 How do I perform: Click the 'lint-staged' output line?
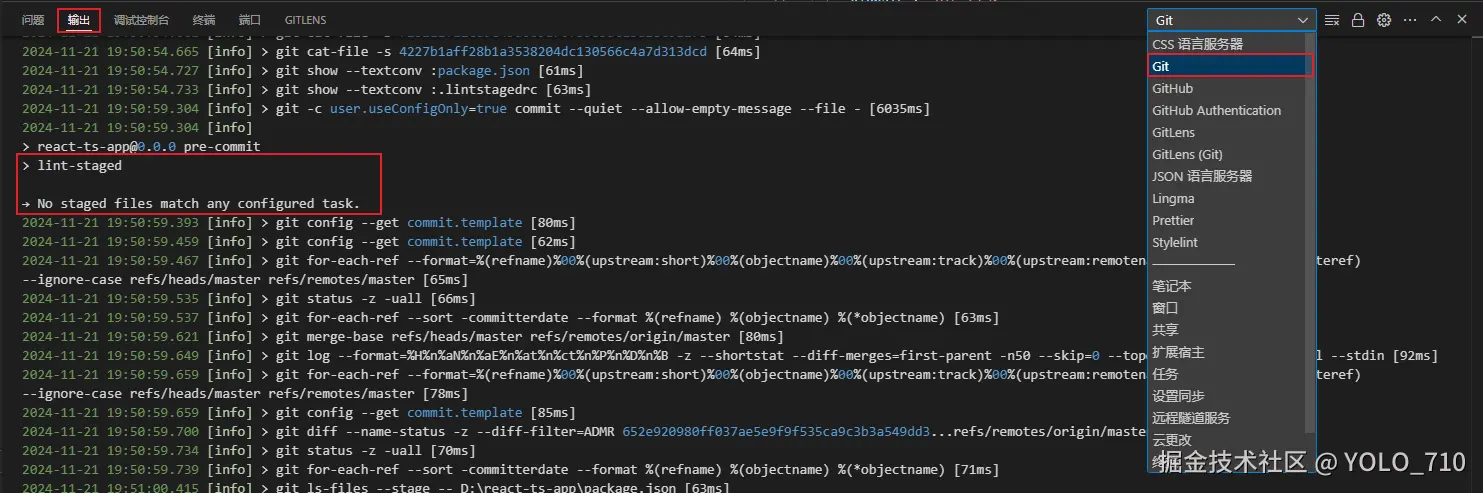[x=71, y=165]
